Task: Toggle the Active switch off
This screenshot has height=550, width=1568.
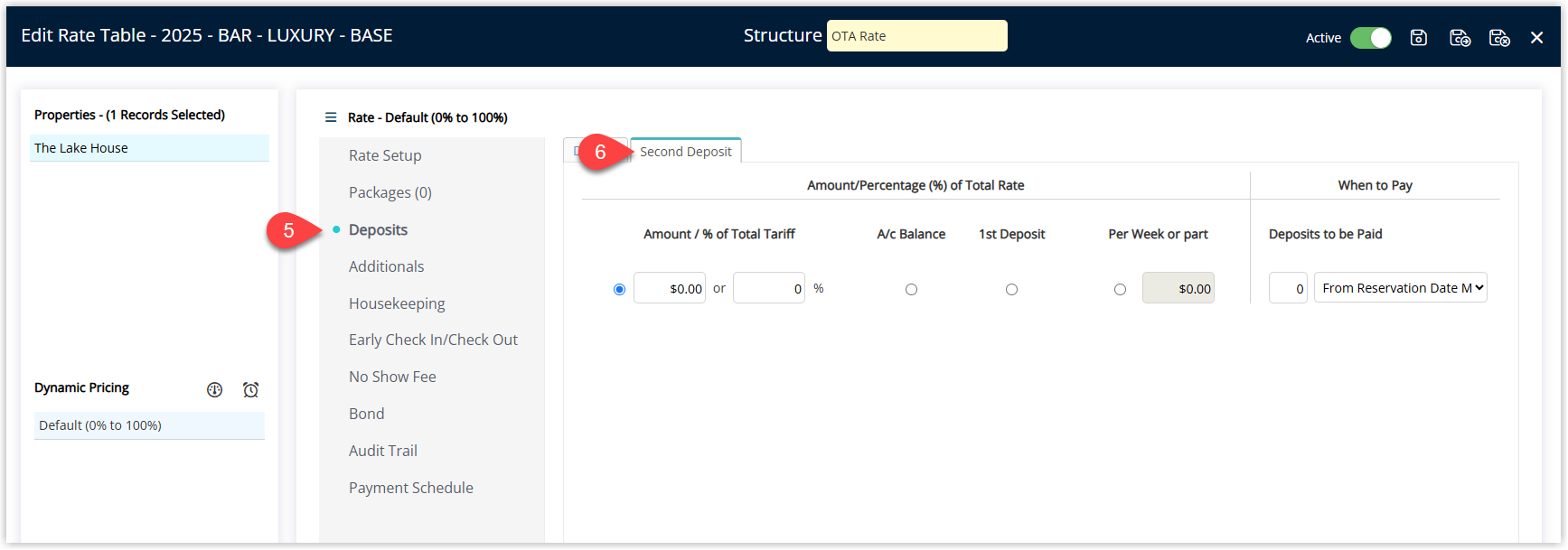Action: (x=1370, y=37)
